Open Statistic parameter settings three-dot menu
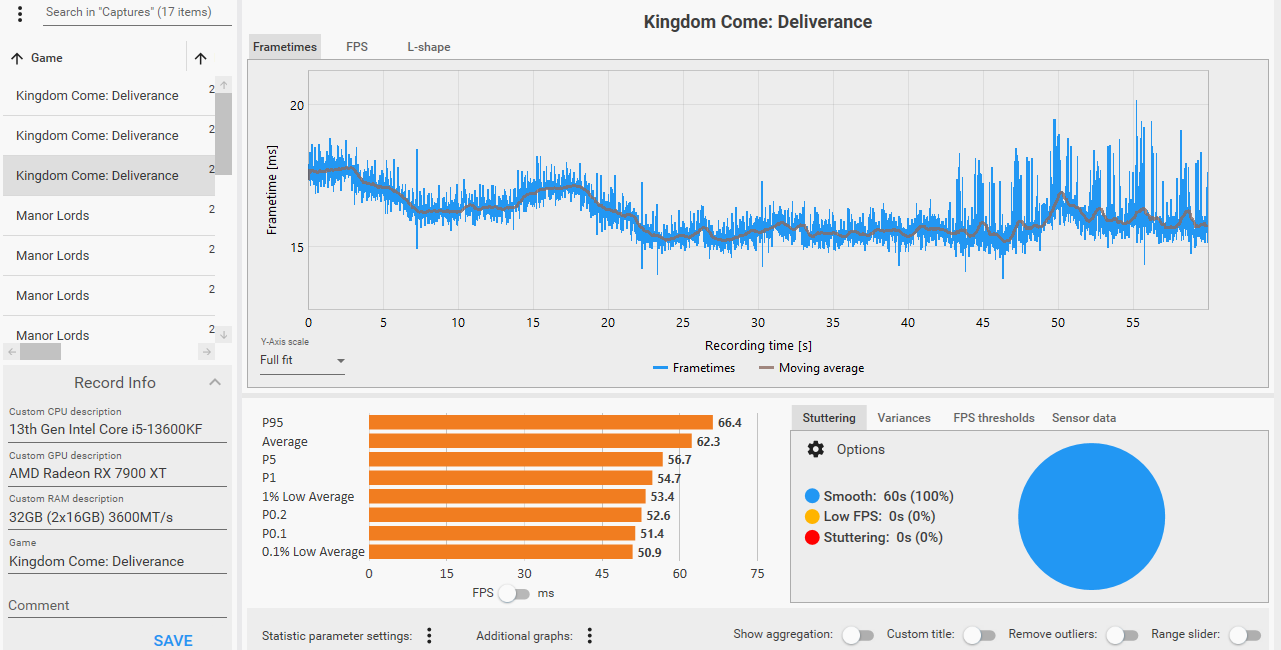 [x=429, y=636]
